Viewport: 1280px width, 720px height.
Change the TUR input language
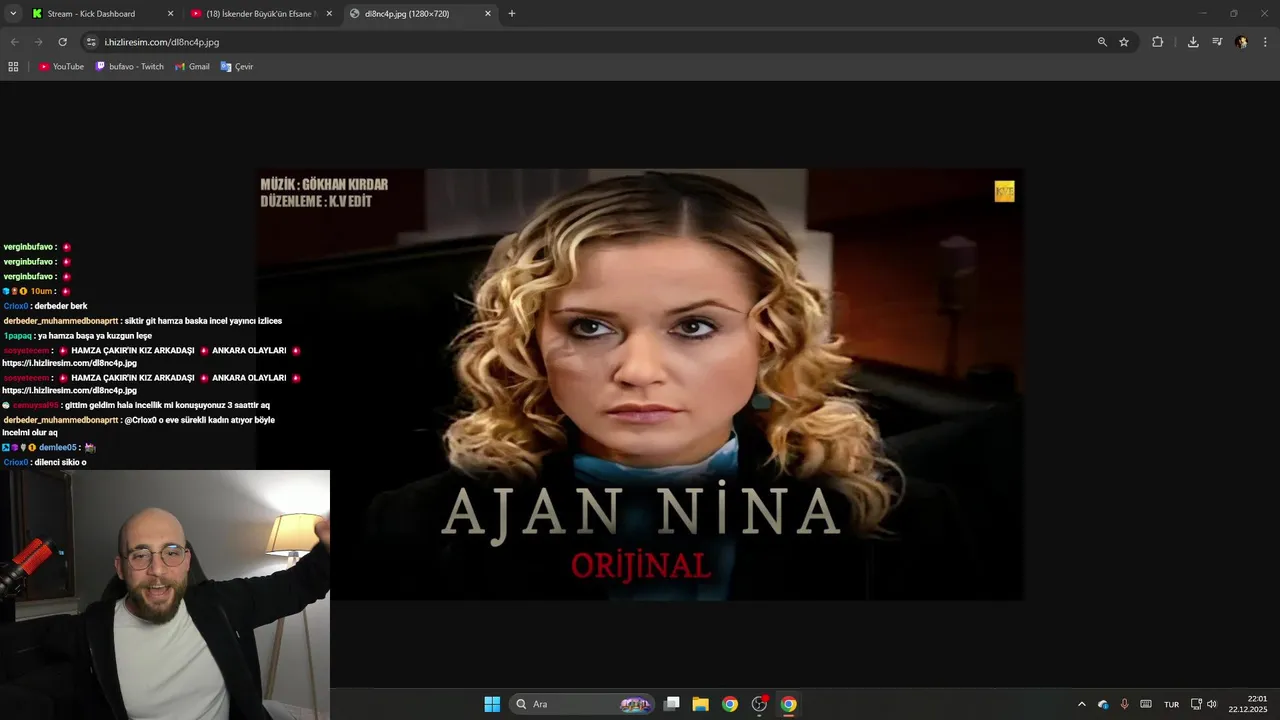click(1171, 704)
